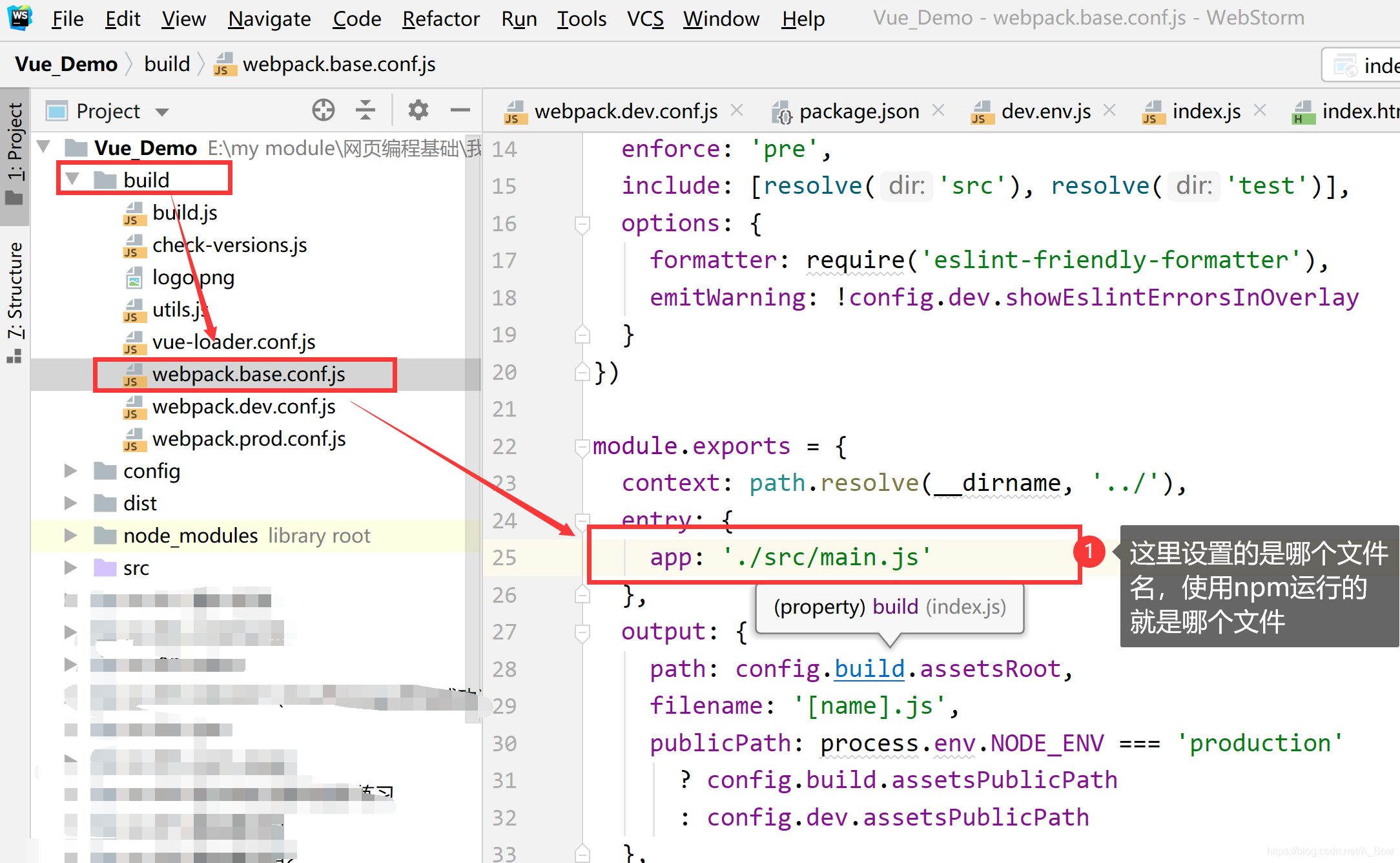Click the build breadcrumb
This screenshot has width=1400, height=863.
click(x=167, y=64)
